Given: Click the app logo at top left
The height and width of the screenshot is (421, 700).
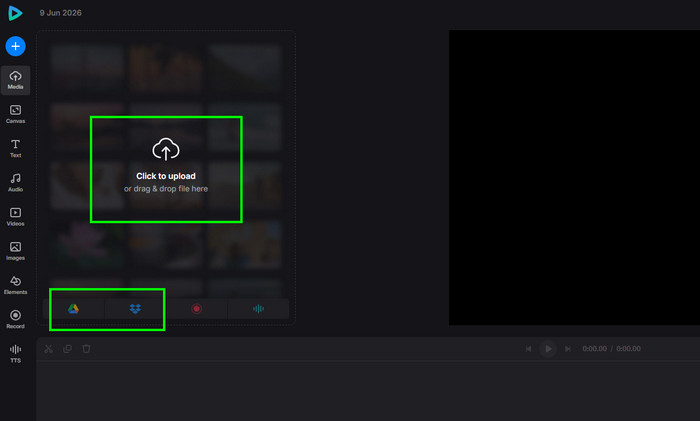Looking at the screenshot, I should pyautogui.click(x=15, y=13).
